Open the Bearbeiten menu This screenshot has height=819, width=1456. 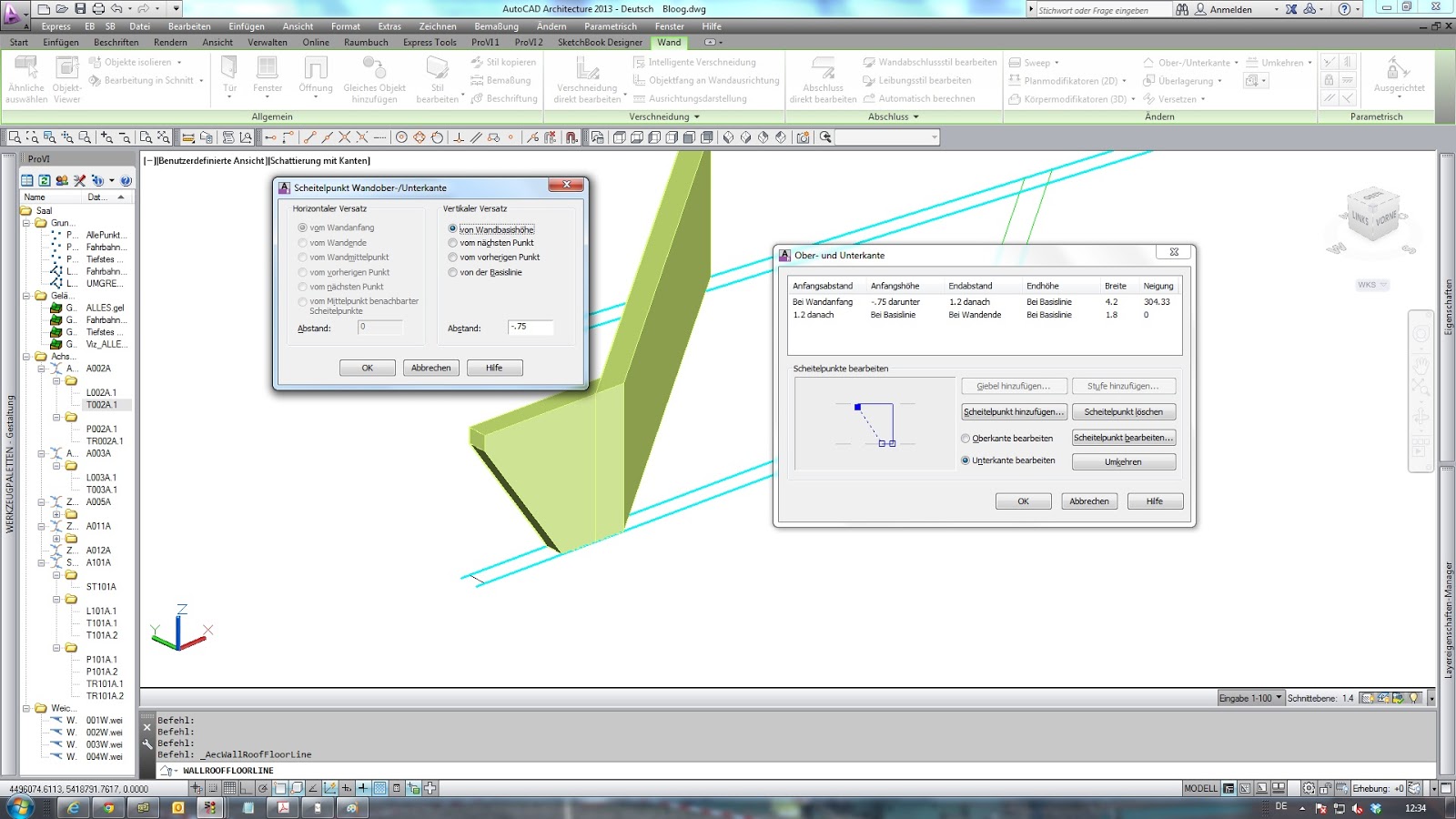189,26
